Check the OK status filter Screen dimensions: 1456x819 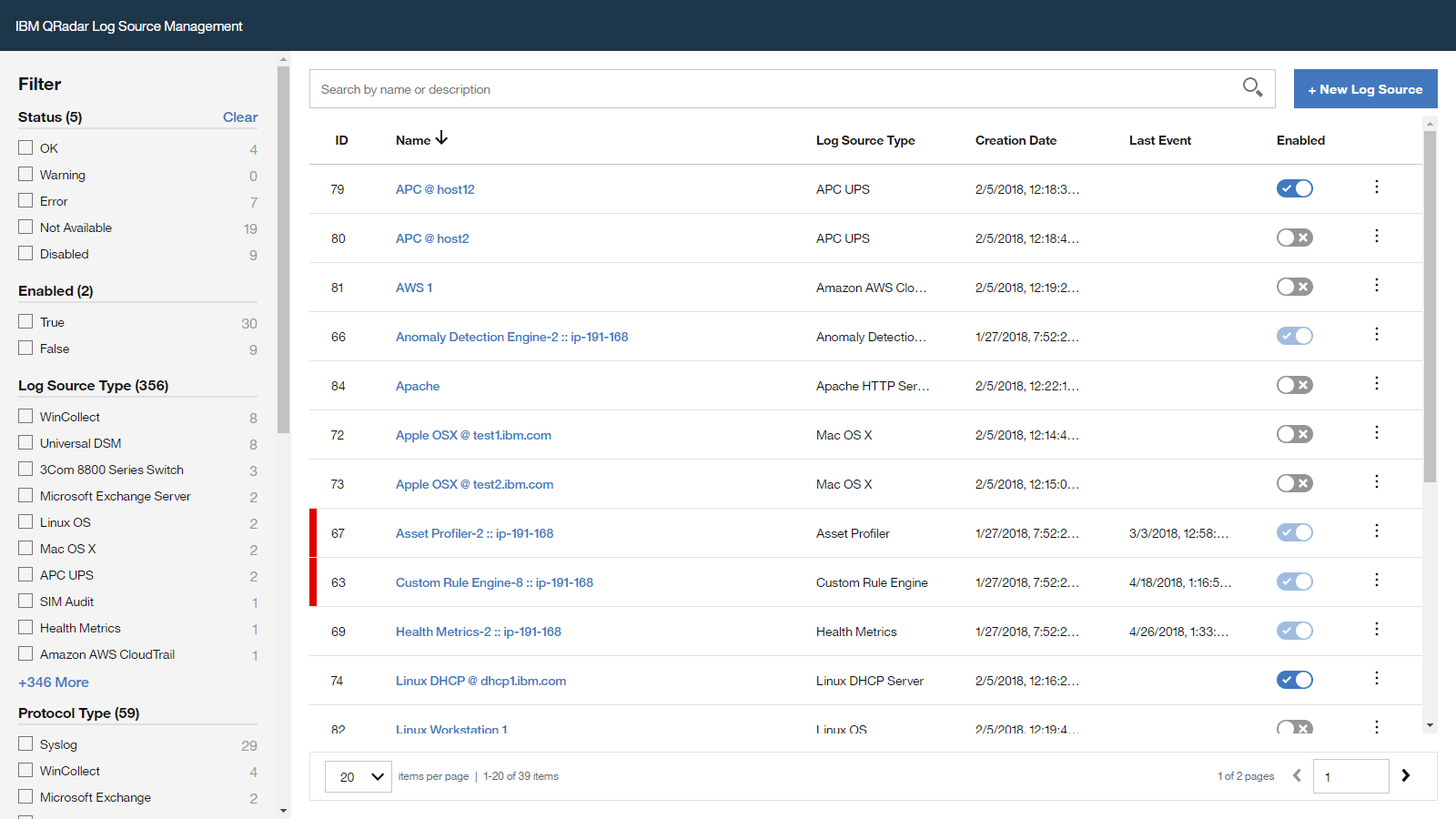point(25,147)
